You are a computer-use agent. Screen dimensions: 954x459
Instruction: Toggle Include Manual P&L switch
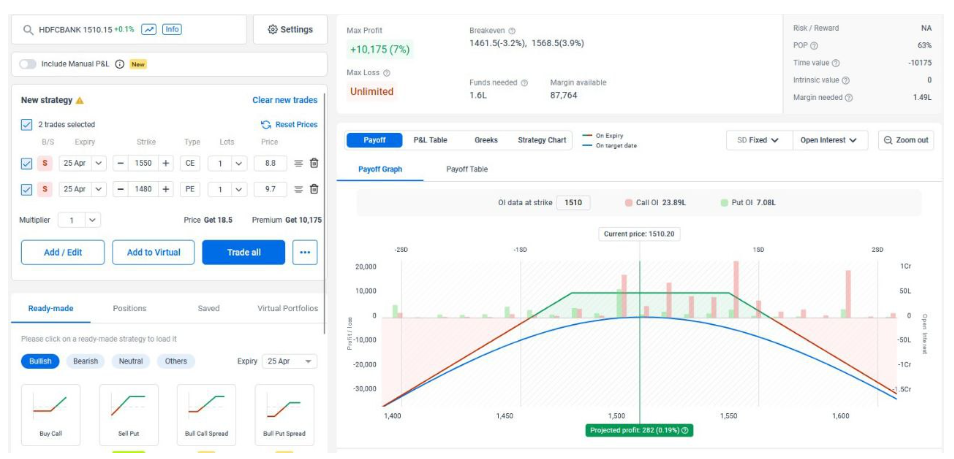pos(28,64)
